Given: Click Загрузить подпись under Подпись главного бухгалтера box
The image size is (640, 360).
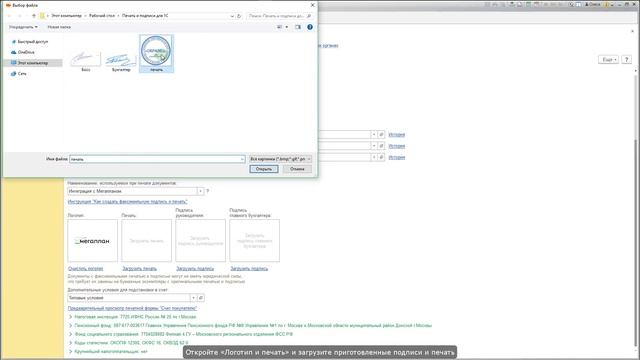Looking at the screenshot, I should 249,269.
